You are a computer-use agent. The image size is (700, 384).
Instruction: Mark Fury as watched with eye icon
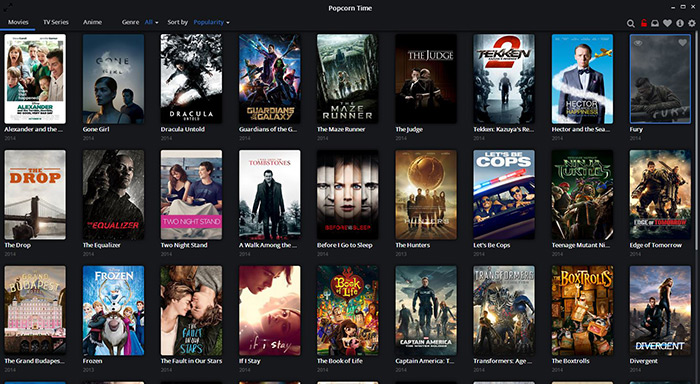(638, 43)
